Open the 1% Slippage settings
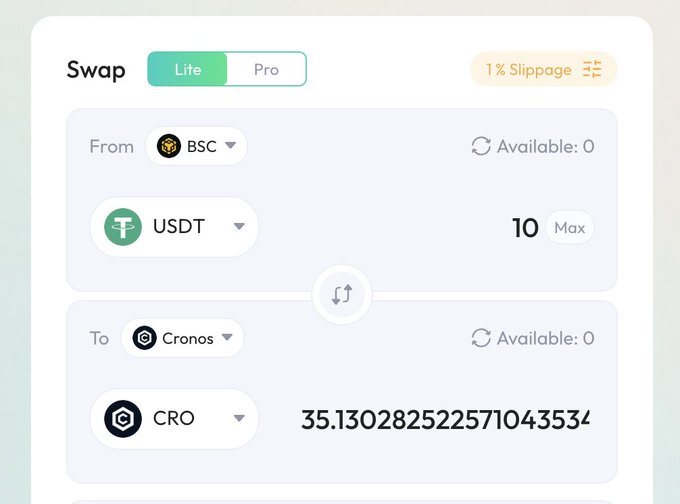 [x=529, y=69]
